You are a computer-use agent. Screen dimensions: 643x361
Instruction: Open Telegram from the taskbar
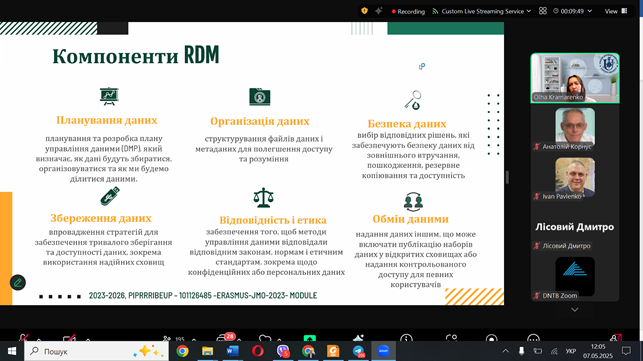(358, 351)
